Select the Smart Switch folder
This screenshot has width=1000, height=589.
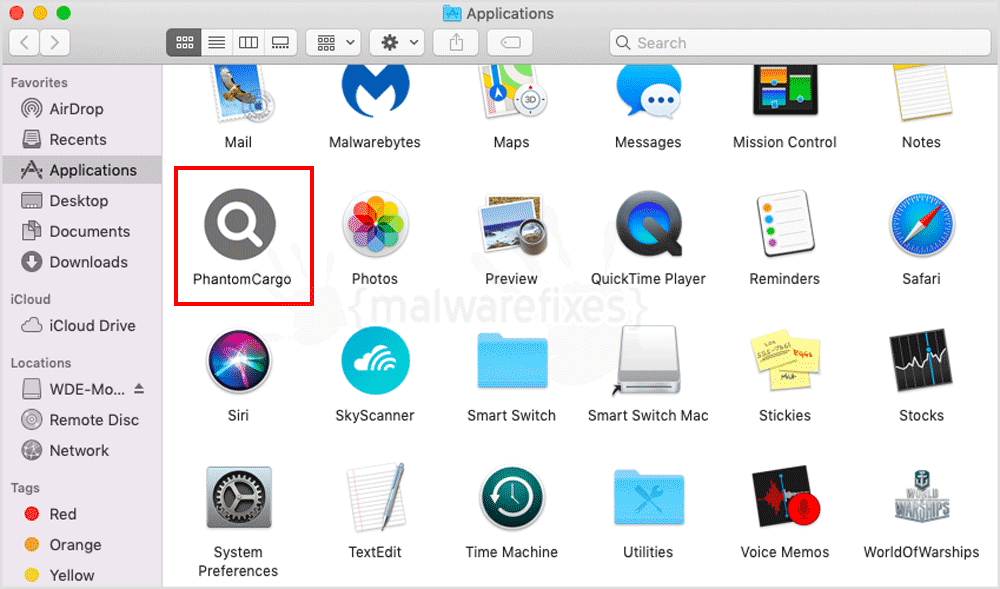point(512,361)
